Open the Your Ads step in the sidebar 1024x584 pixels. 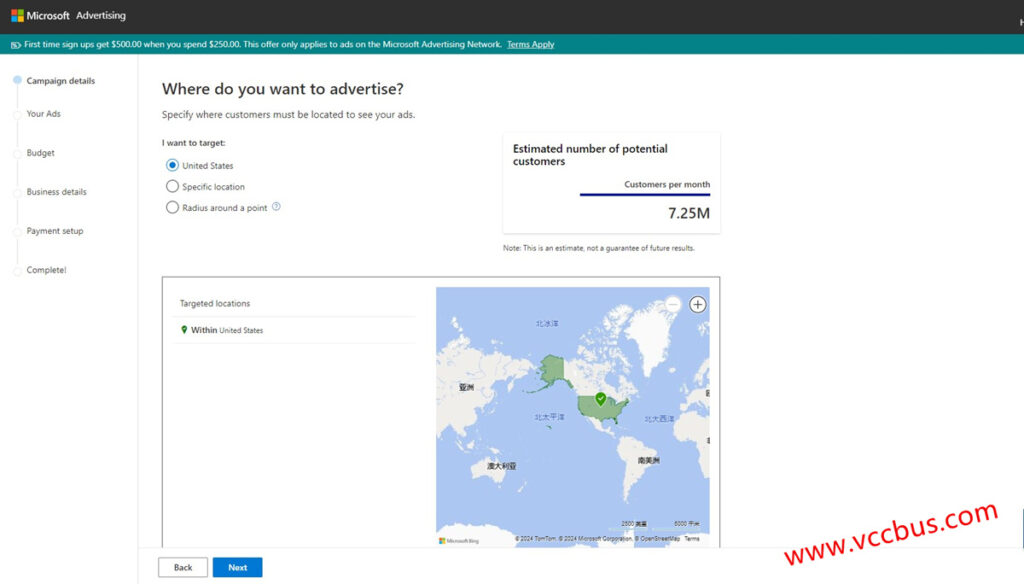click(43, 114)
